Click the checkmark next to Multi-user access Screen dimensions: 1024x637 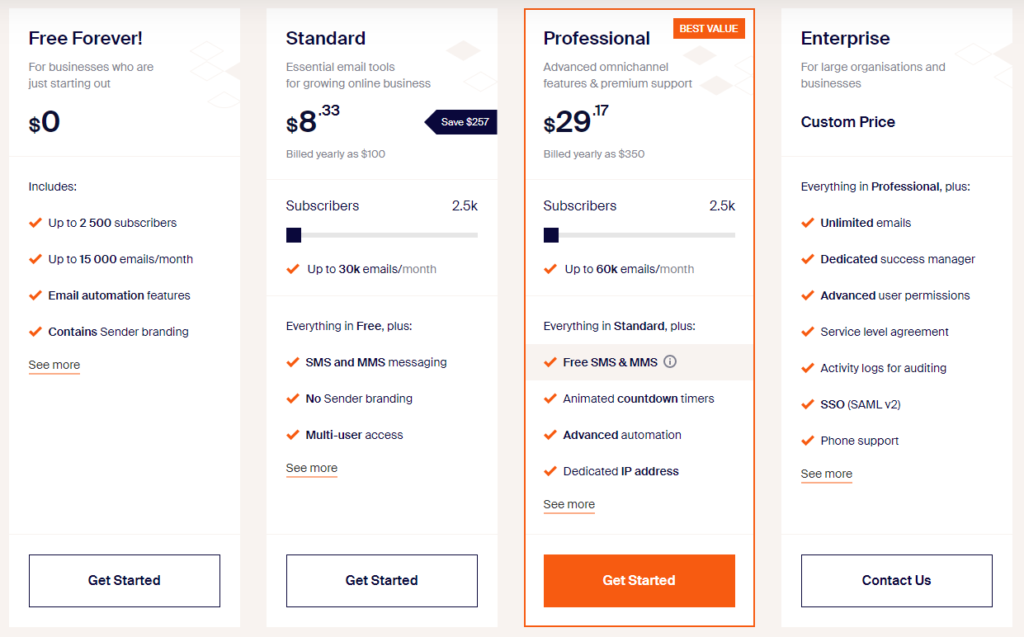[x=293, y=434]
